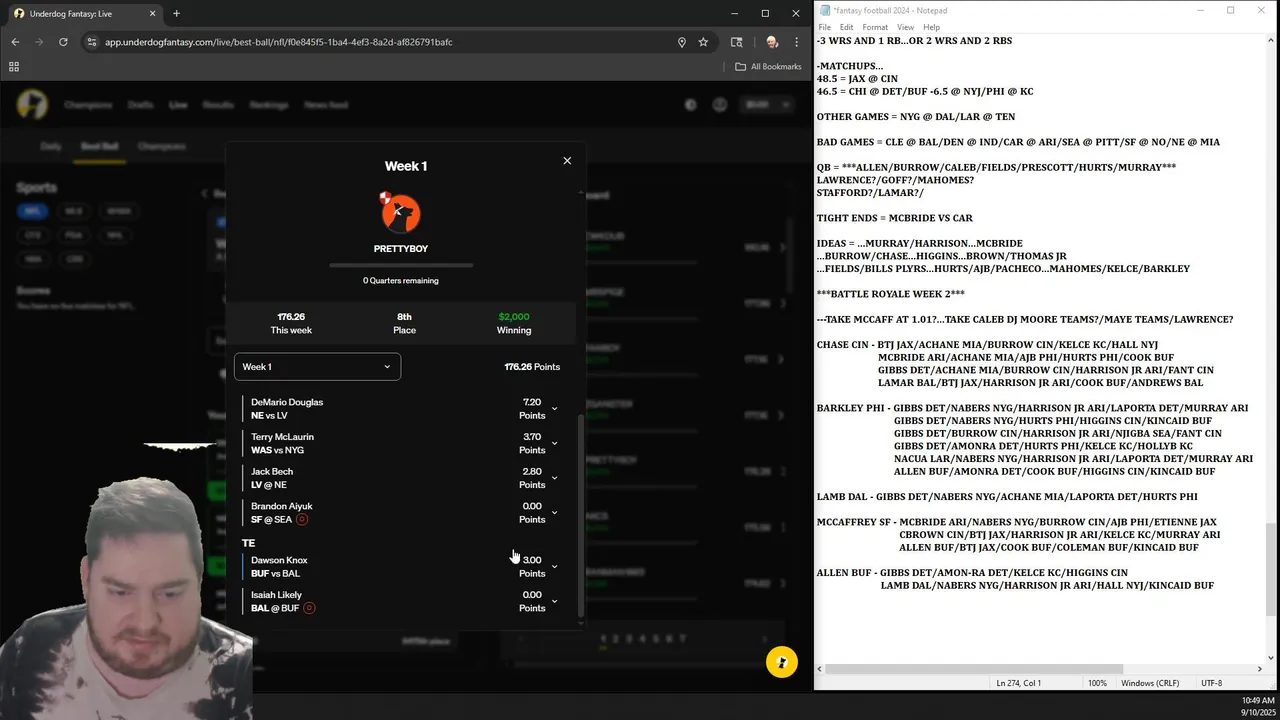Select the Underdog Fantasy: Live browser tab
1280x720 pixels.
tap(84, 14)
